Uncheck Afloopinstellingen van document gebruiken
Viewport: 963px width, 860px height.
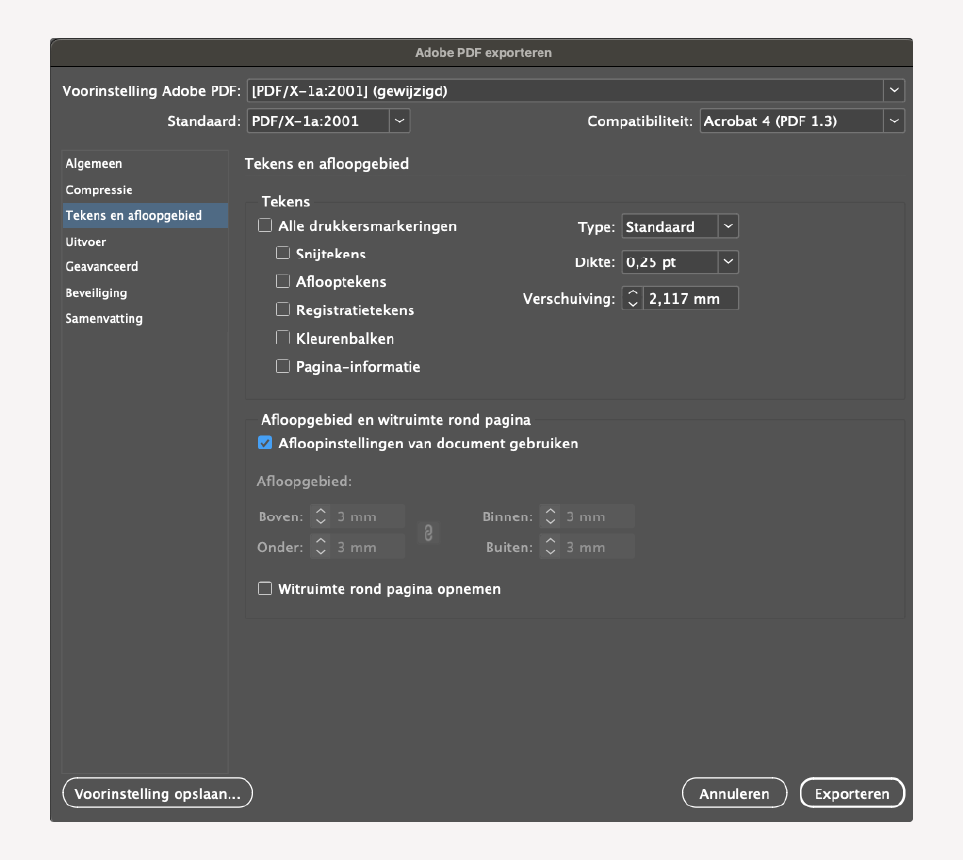[x=265, y=442]
